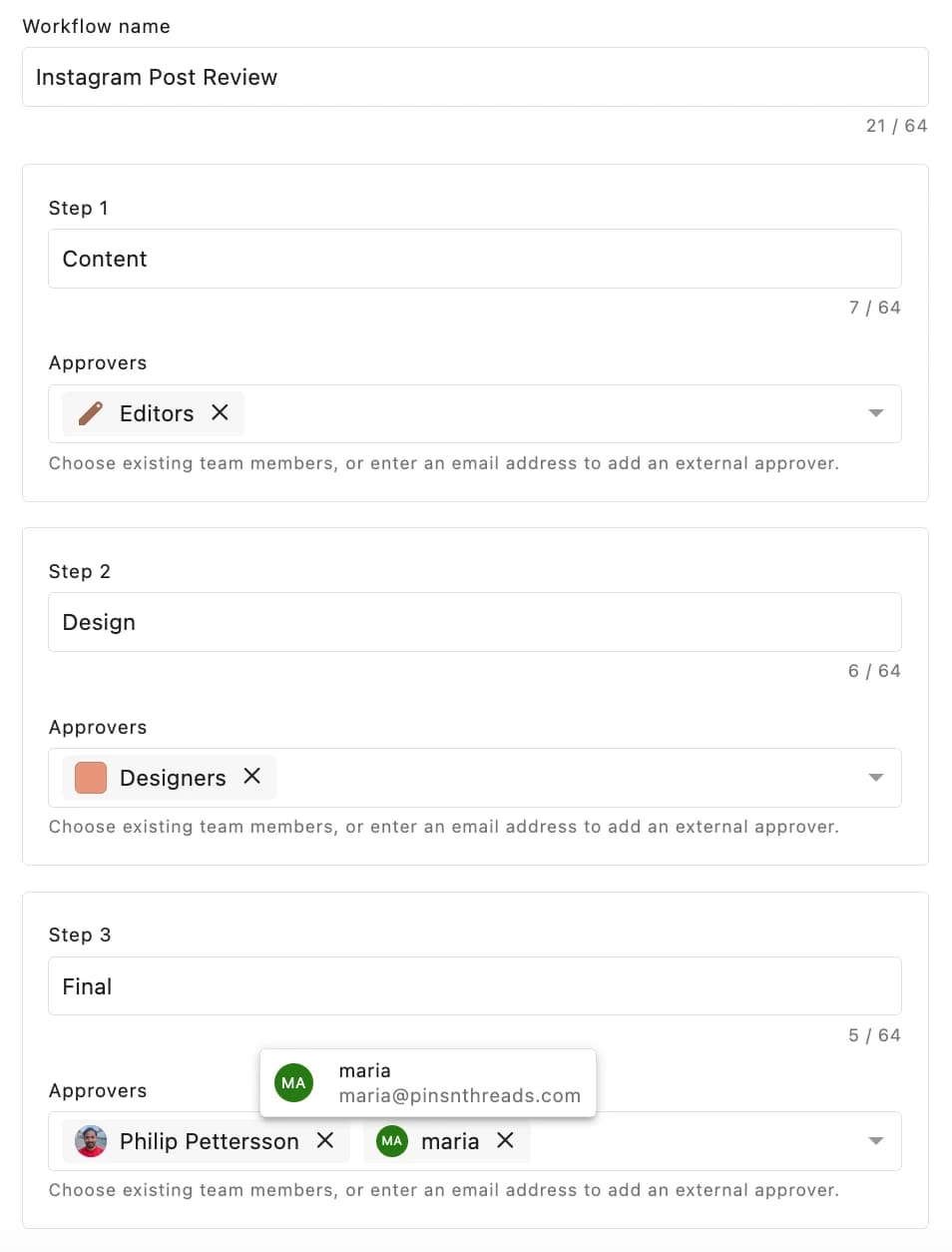
Task: Open the Step 2 approvers dropdown
Action: coord(877,777)
